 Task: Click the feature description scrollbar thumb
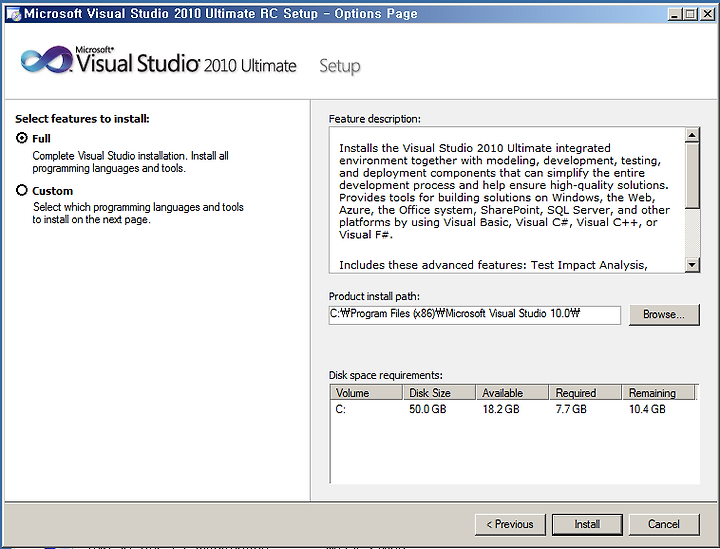pyautogui.click(x=692, y=176)
